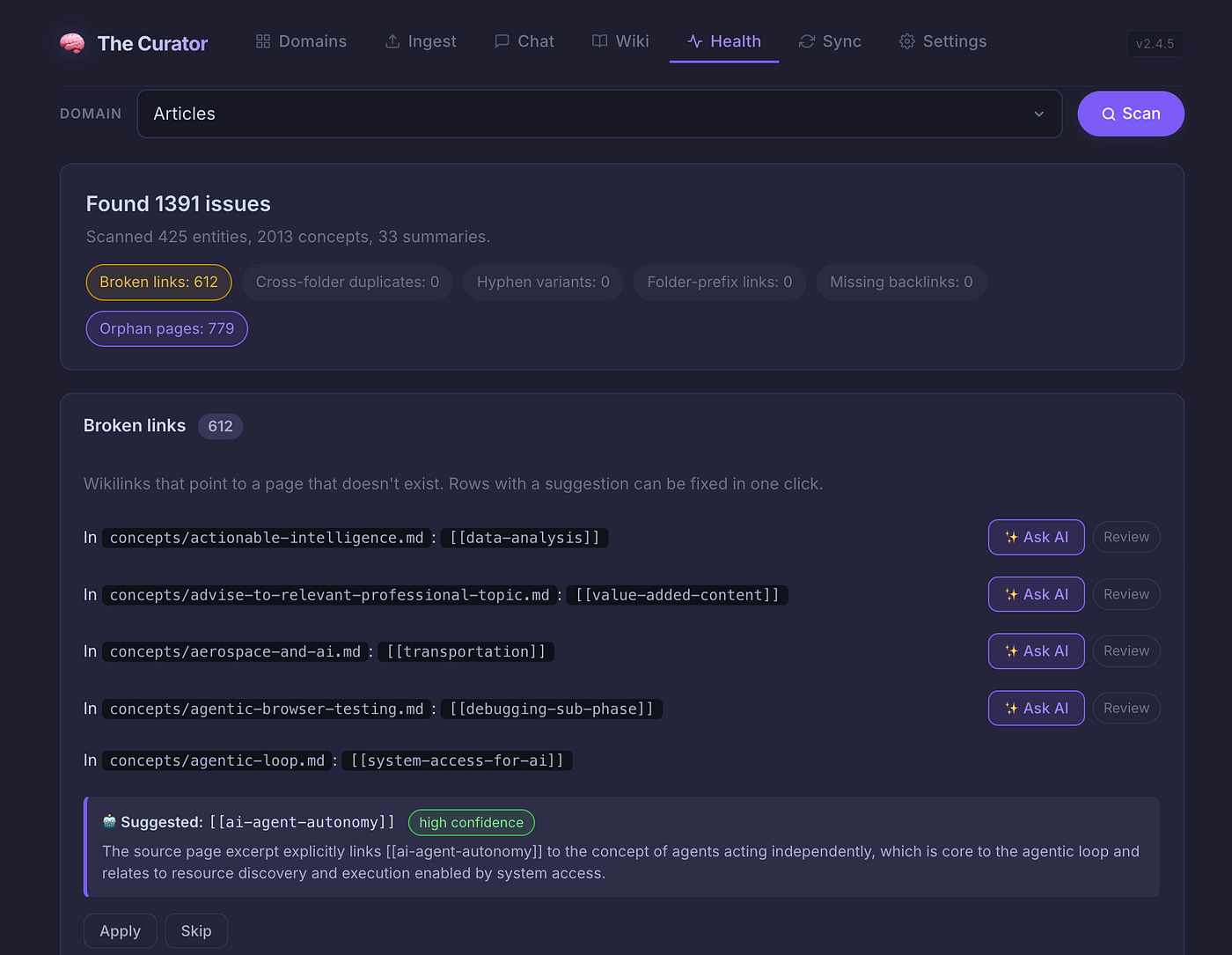Select the Health tab
The height and width of the screenshot is (955, 1232).
point(724,41)
